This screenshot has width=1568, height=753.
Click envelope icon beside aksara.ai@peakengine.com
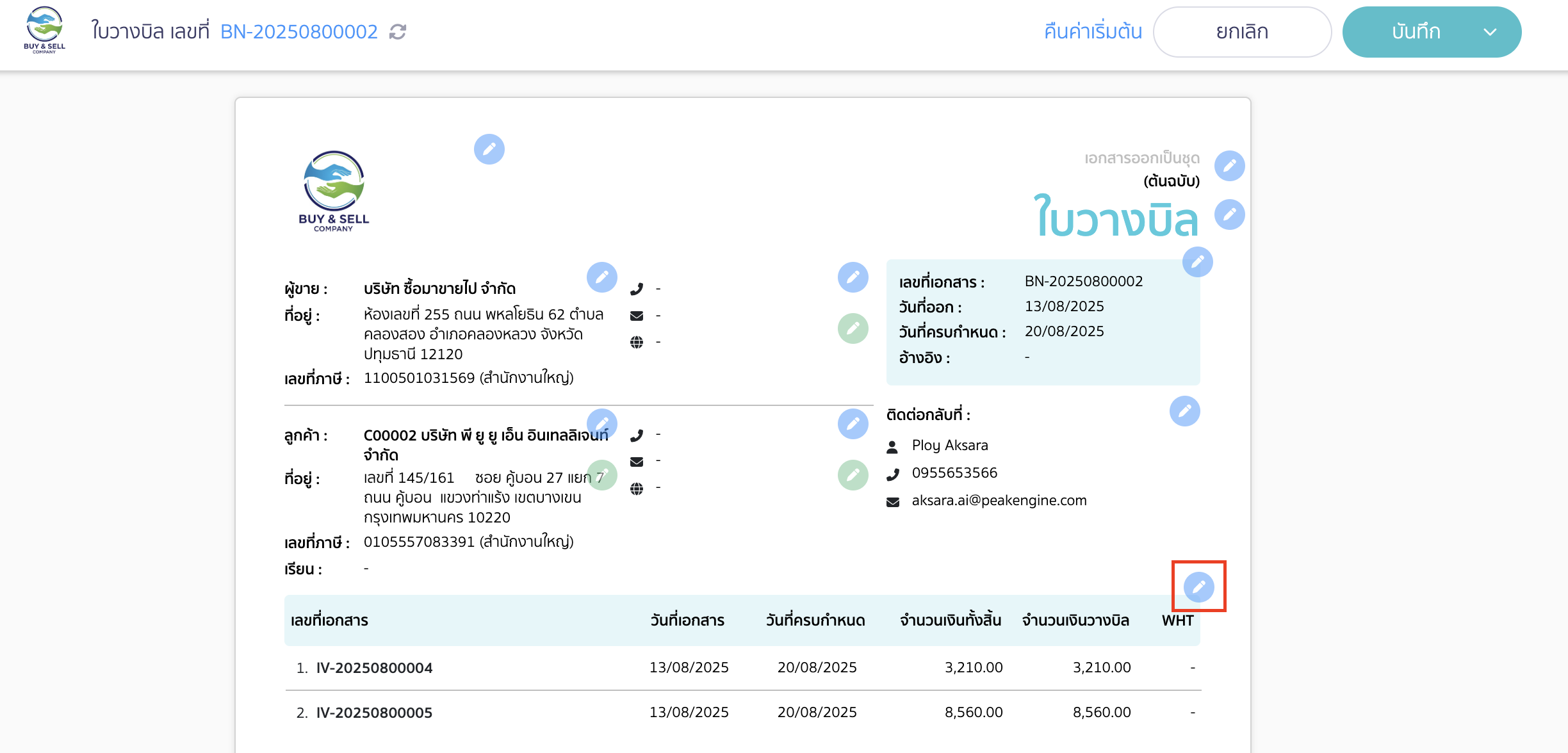893,502
